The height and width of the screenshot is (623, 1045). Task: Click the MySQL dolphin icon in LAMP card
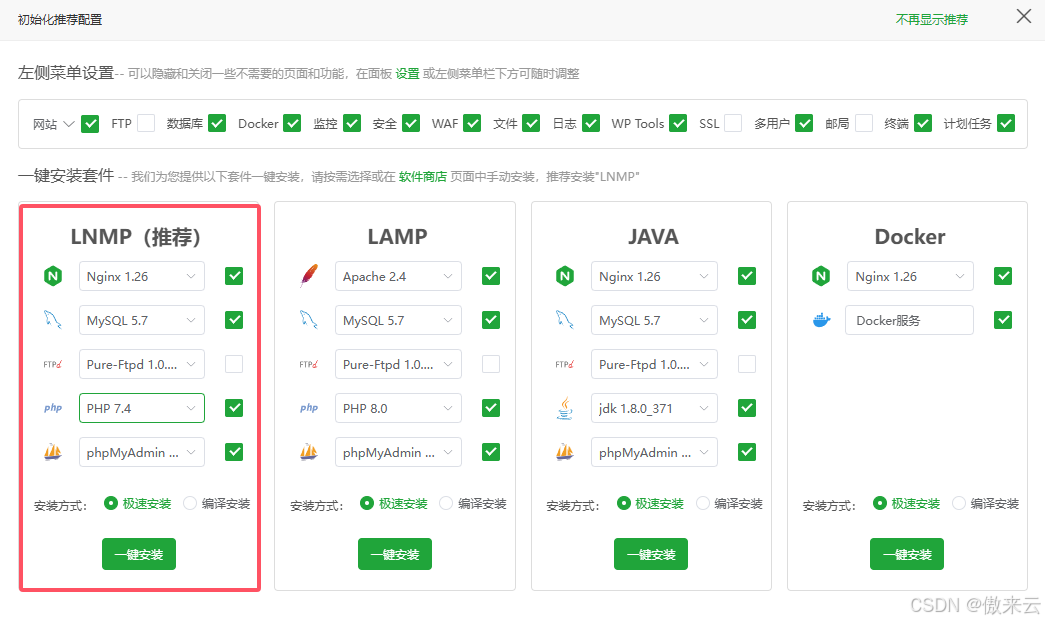pos(309,320)
